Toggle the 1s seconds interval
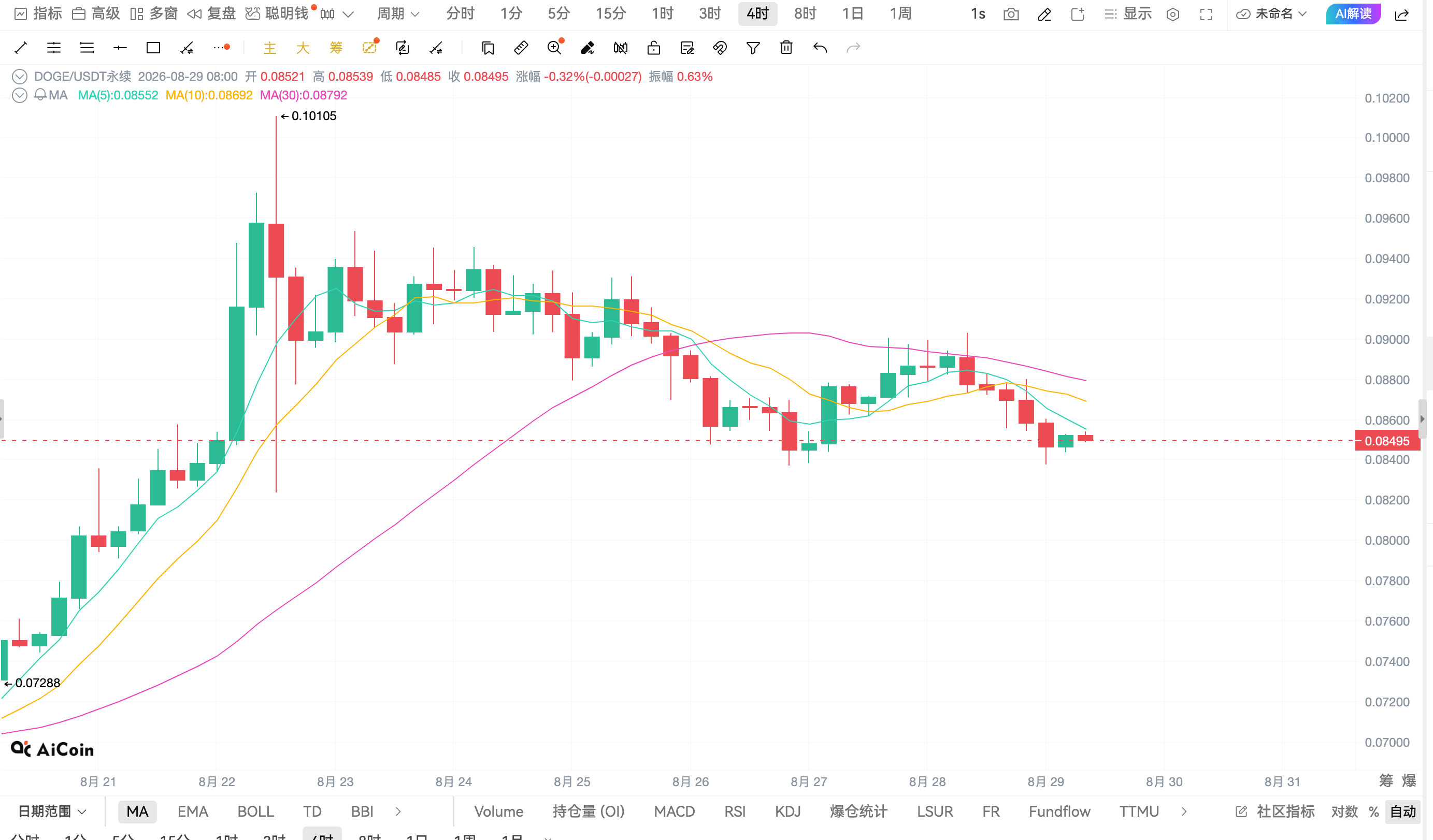The height and width of the screenshot is (840, 1433). coord(978,13)
